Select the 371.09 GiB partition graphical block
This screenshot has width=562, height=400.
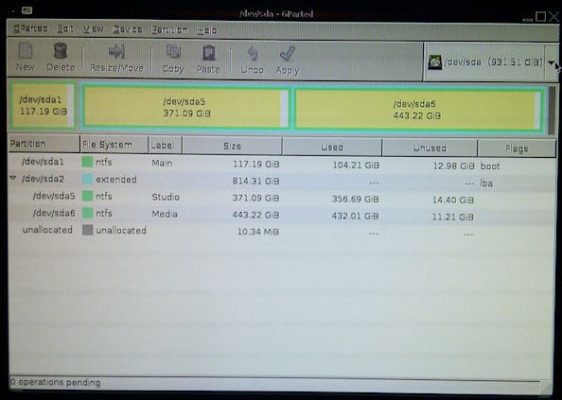coord(186,107)
